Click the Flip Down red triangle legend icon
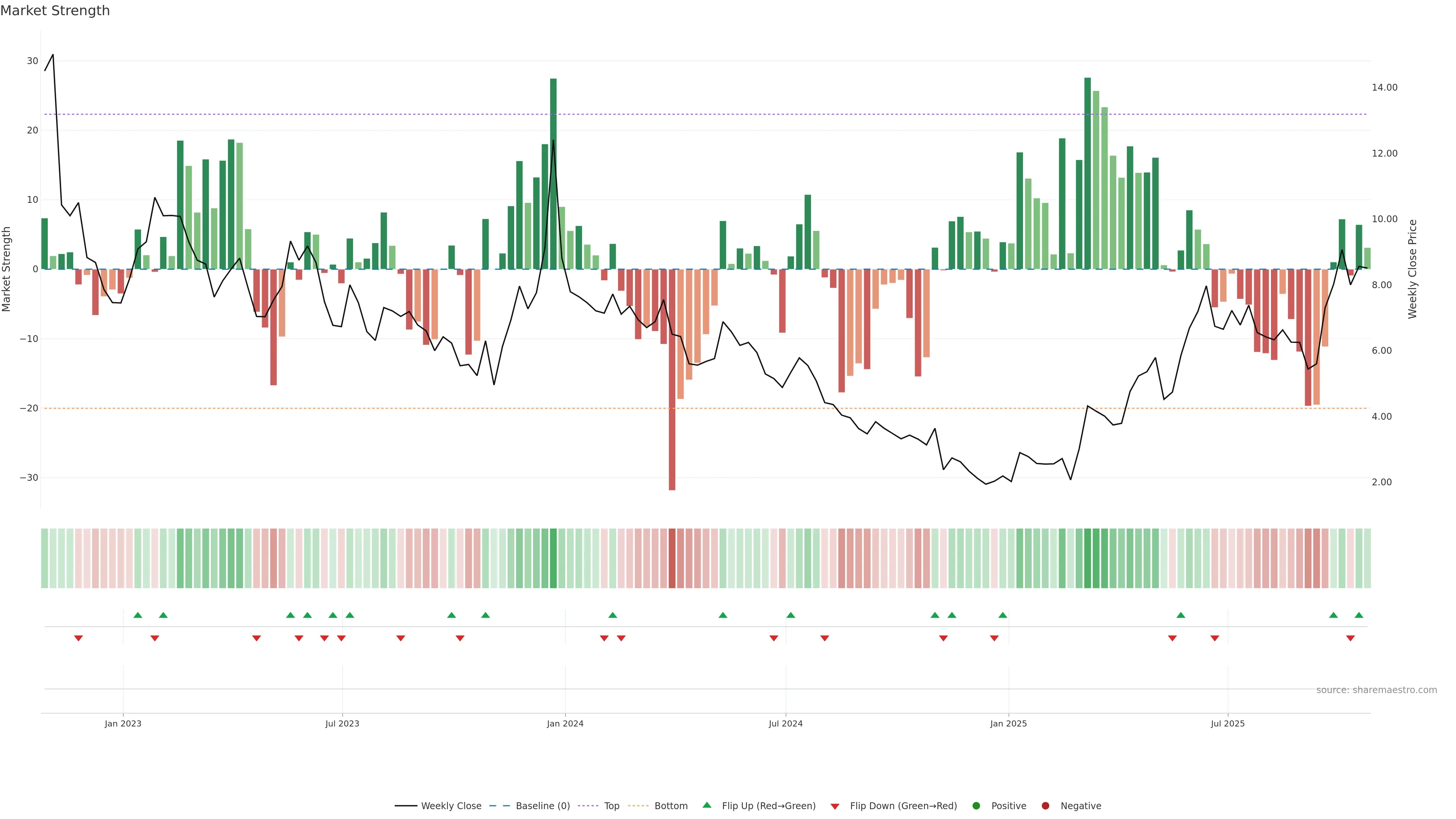1456x819 pixels. pyautogui.click(x=835, y=806)
